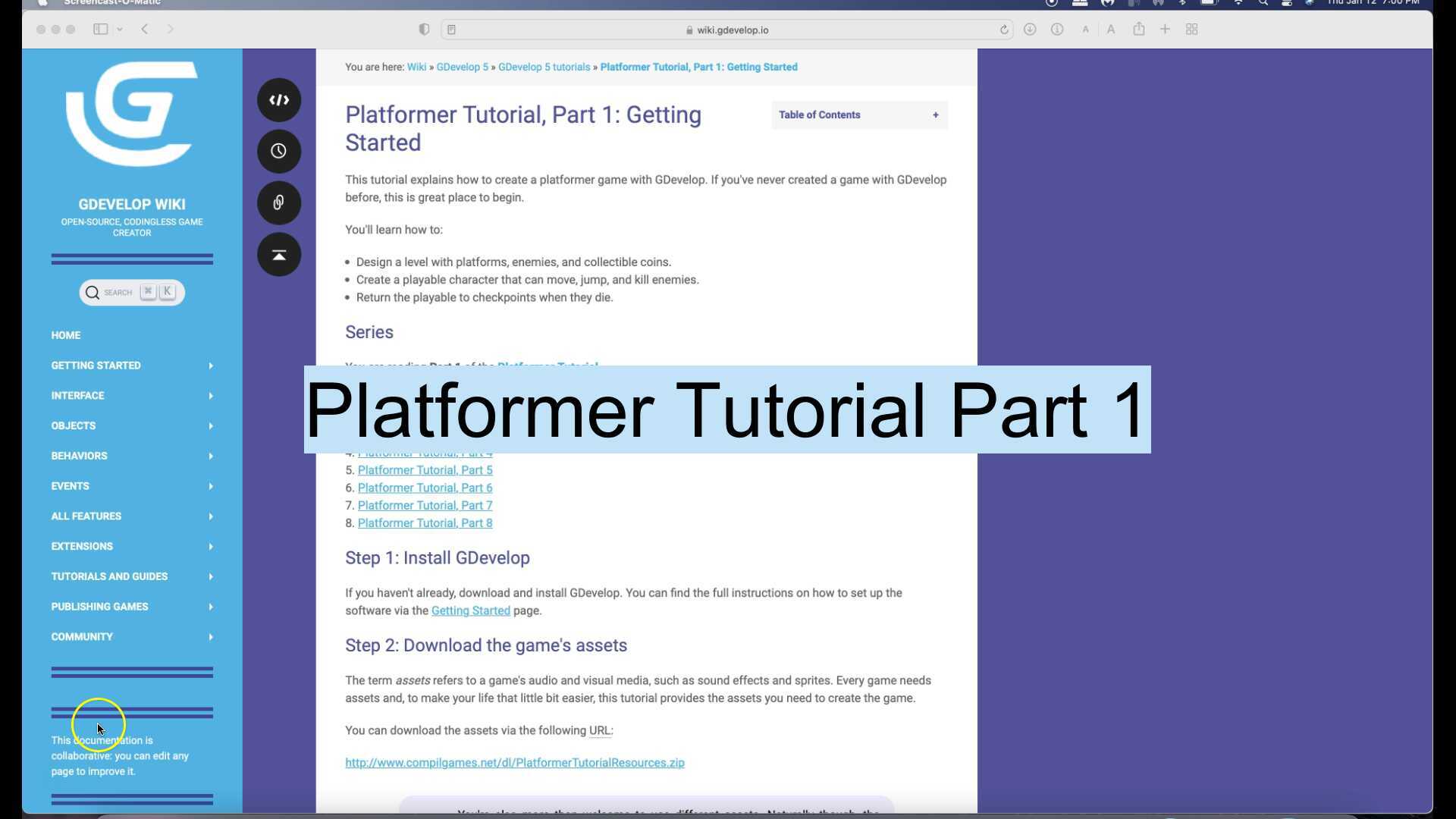Open the tab overview grid icon
Image resolution: width=1456 pixels, height=819 pixels.
point(1192,30)
